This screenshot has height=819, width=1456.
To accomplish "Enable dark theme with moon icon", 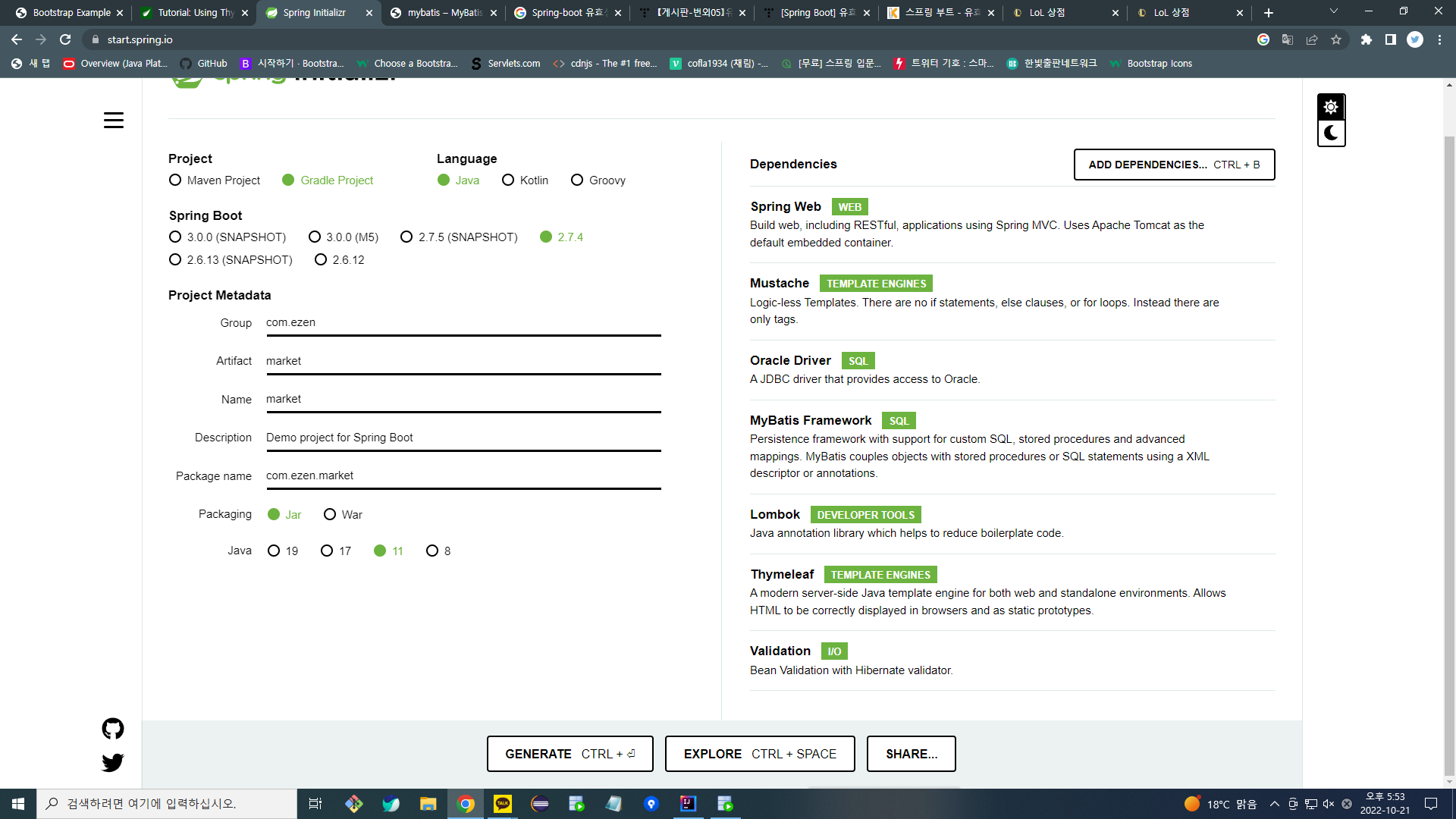I will (x=1331, y=133).
